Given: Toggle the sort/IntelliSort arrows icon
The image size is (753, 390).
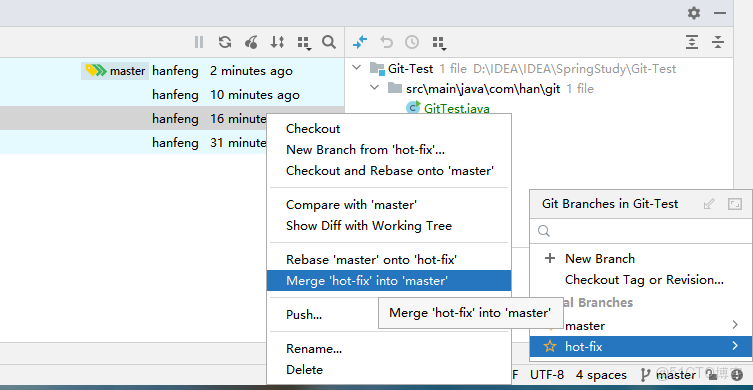Looking at the screenshot, I should 277,42.
